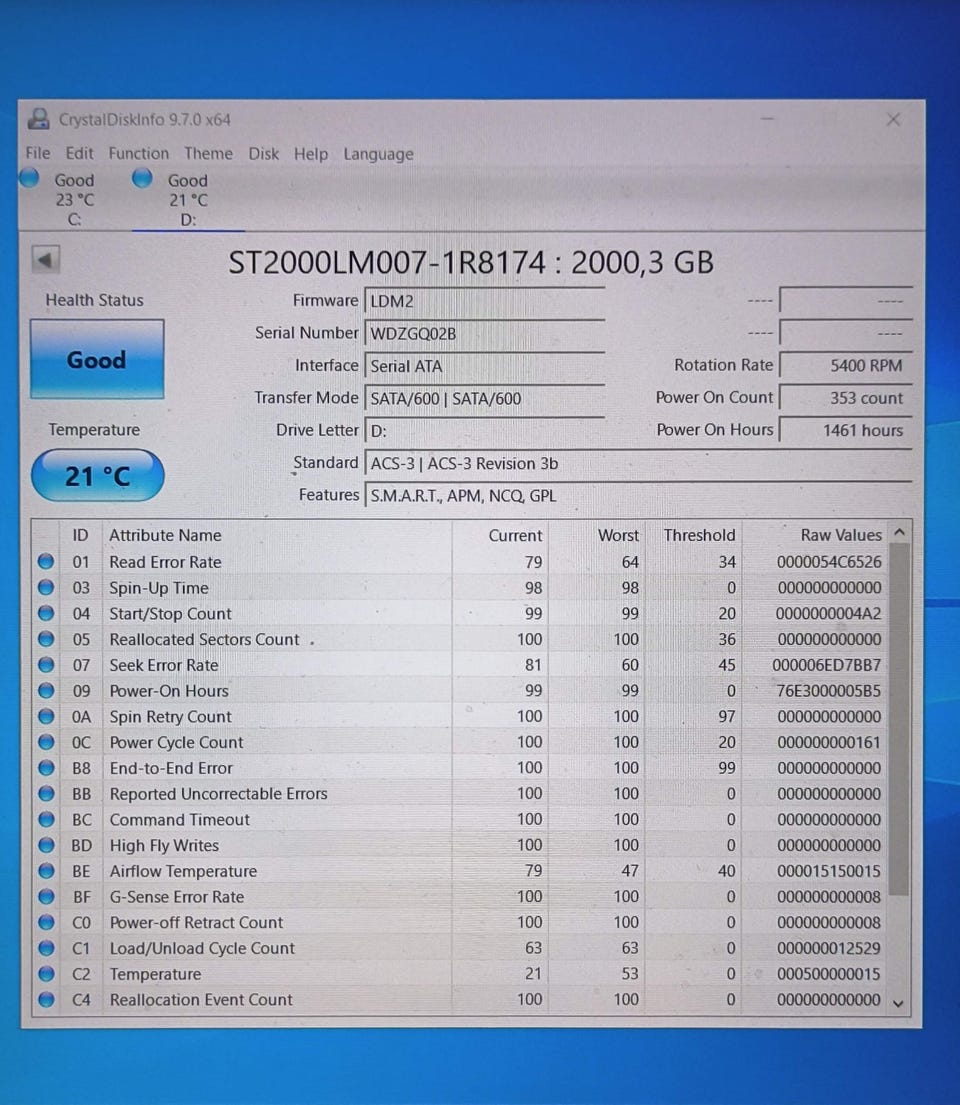
Task: Click the blue status dot for Spin-Up Time
Action: pyautogui.click(x=46, y=587)
